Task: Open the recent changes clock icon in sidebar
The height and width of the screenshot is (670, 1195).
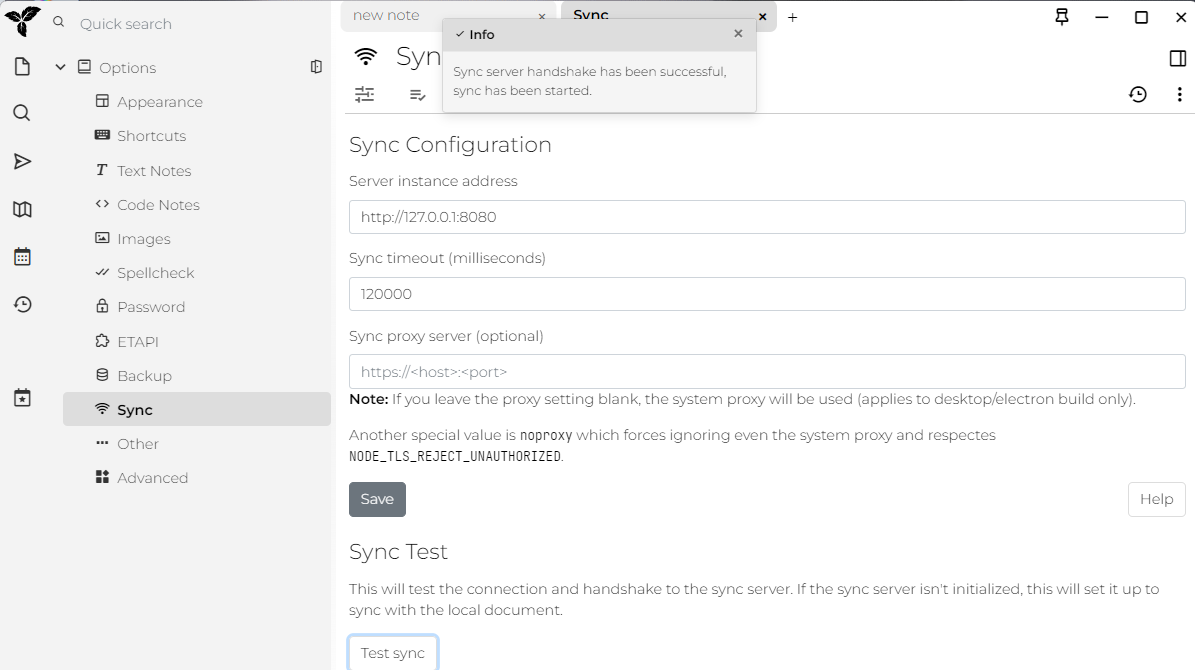Action: click(x=22, y=304)
